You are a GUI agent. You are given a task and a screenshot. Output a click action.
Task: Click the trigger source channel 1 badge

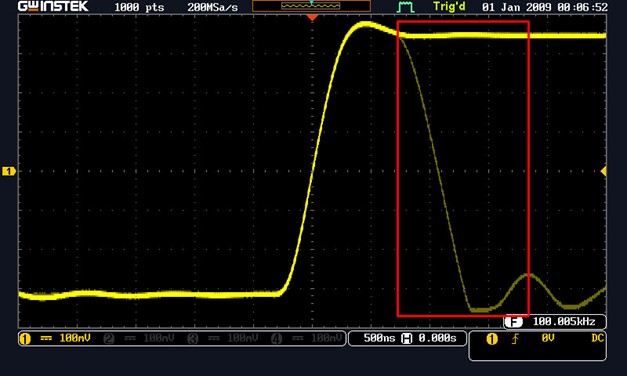tap(492, 339)
